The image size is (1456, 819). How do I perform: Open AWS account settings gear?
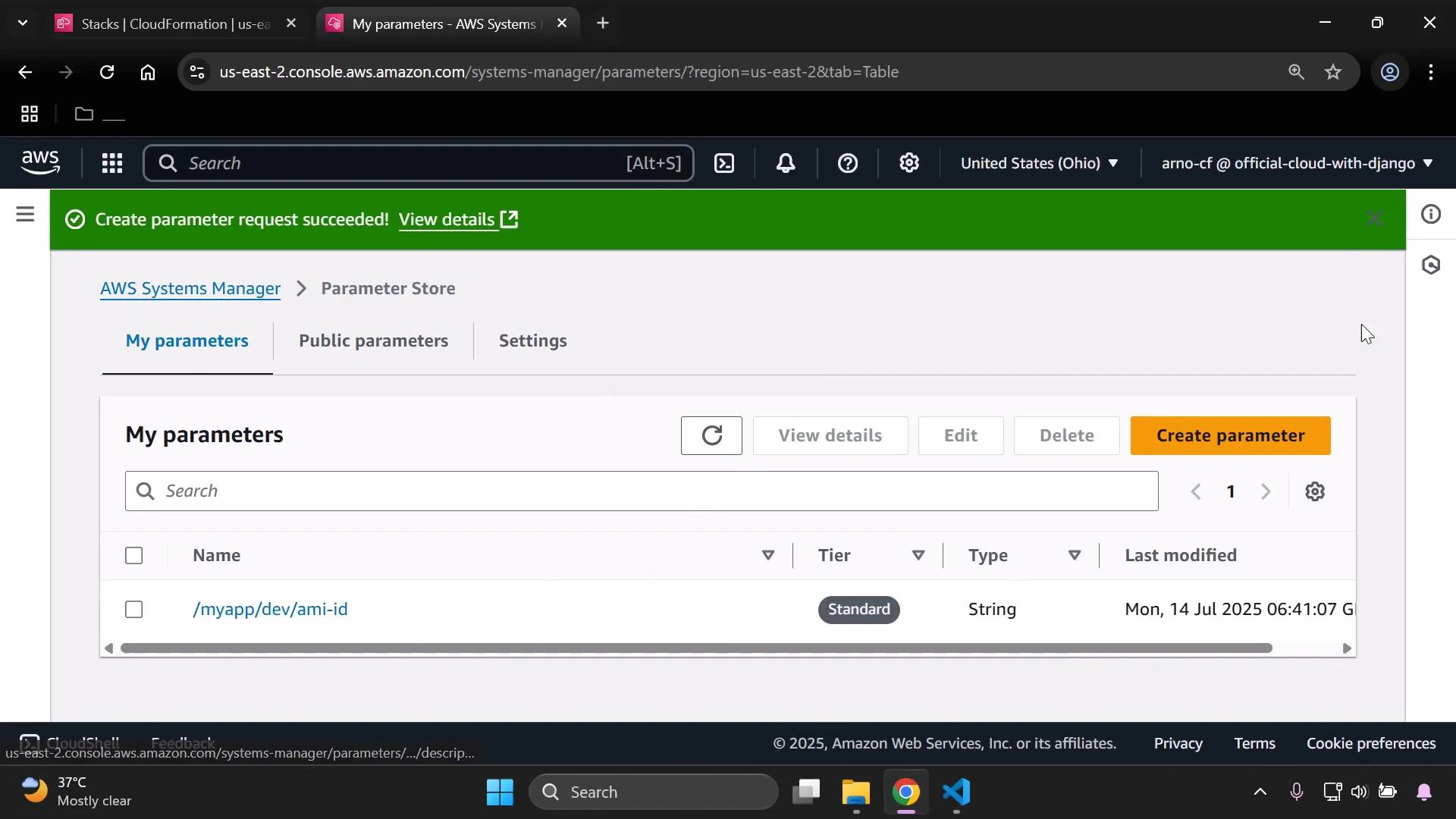tap(909, 163)
